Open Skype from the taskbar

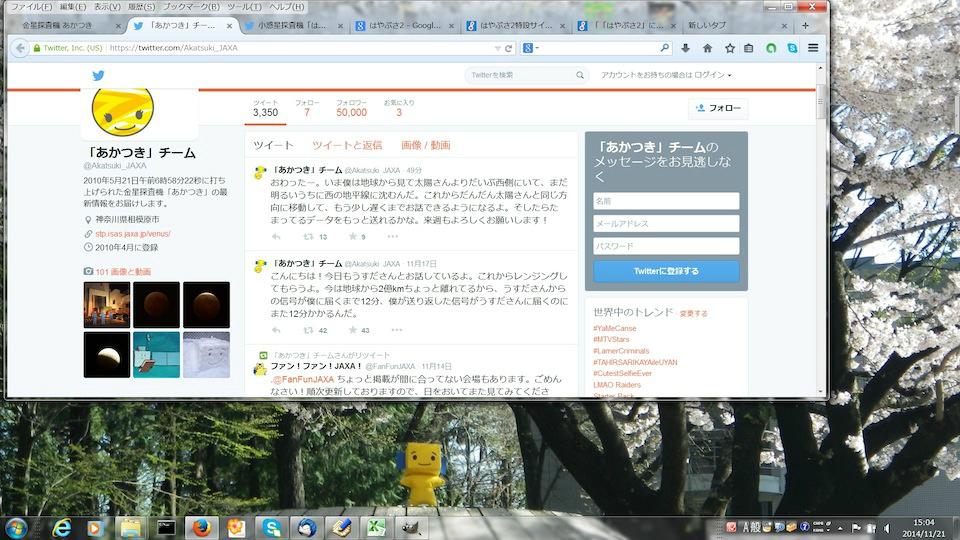click(x=271, y=528)
